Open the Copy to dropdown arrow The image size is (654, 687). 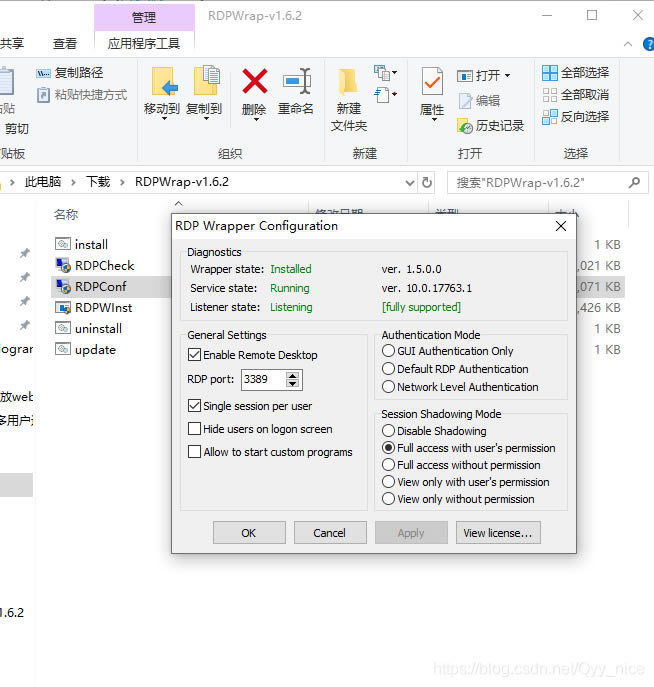click(206, 119)
